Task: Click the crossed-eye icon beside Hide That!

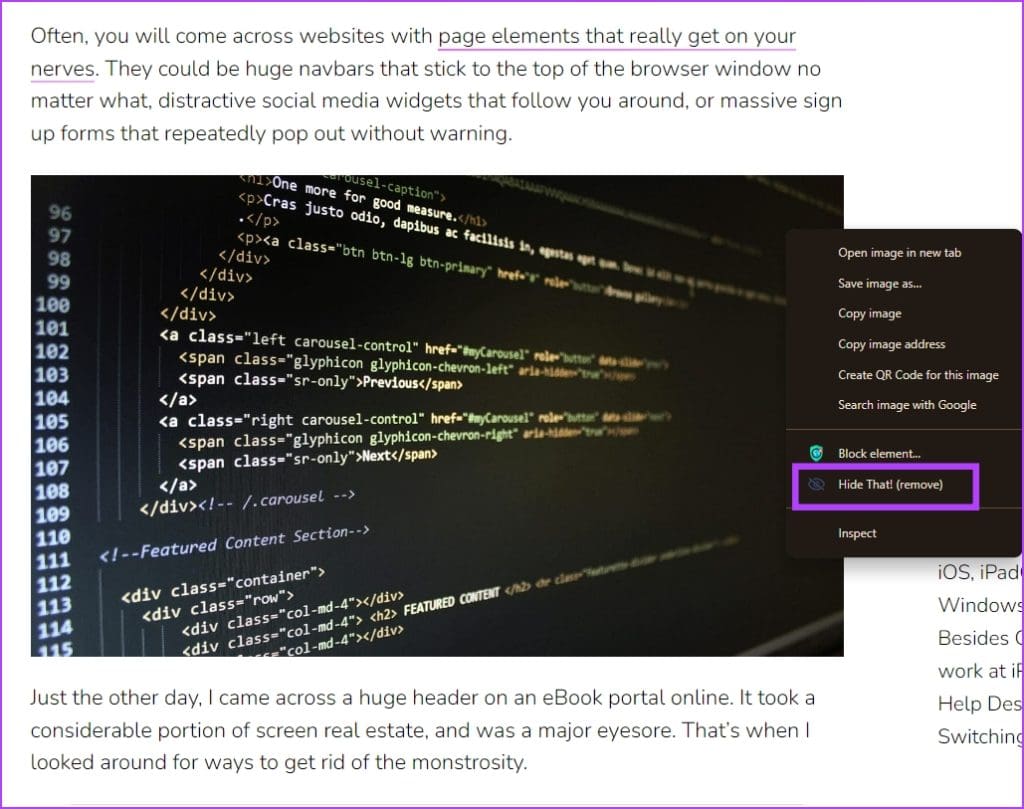Action: (817, 484)
